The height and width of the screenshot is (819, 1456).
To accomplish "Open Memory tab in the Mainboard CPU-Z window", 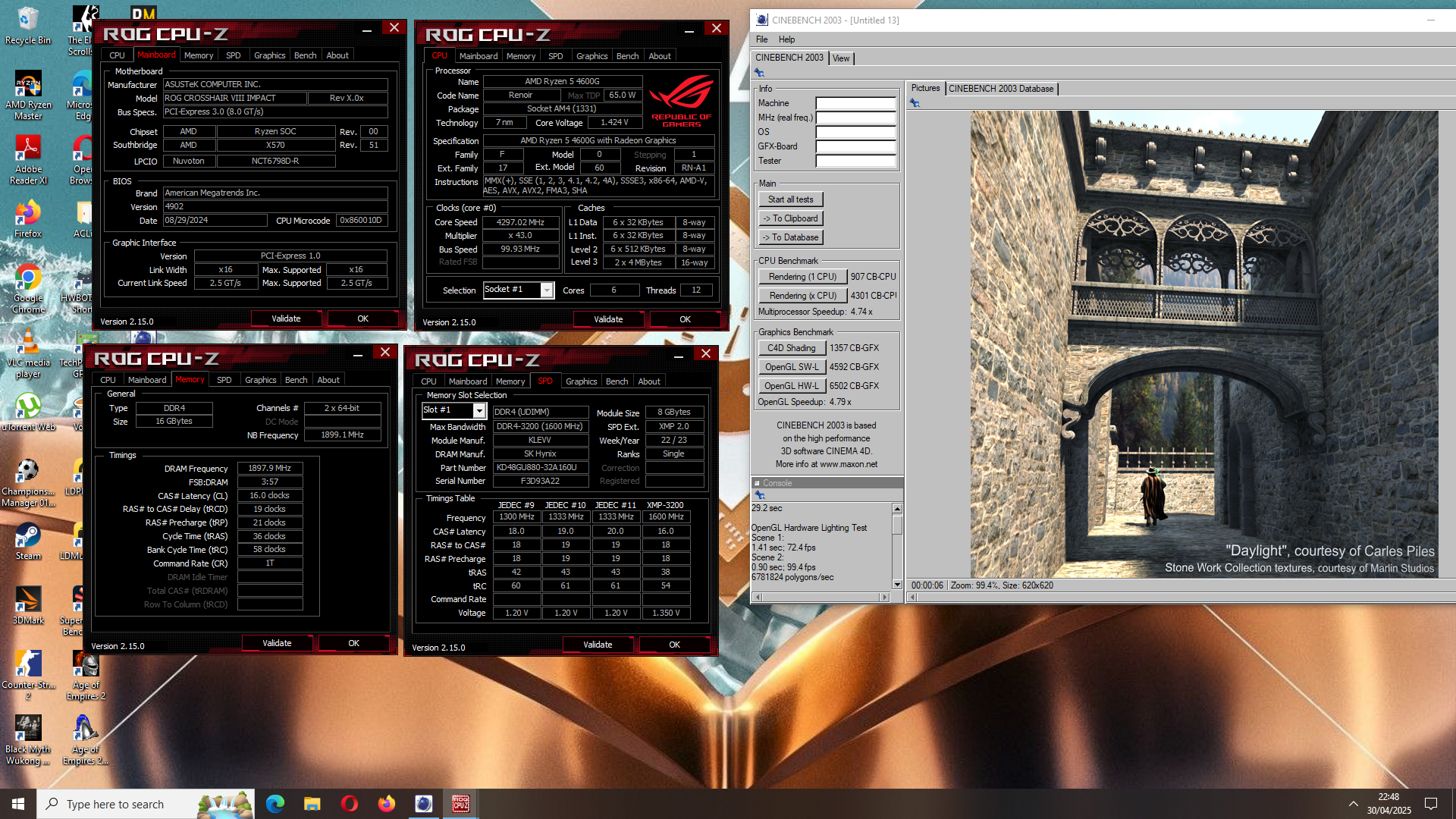I will click(199, 55).
